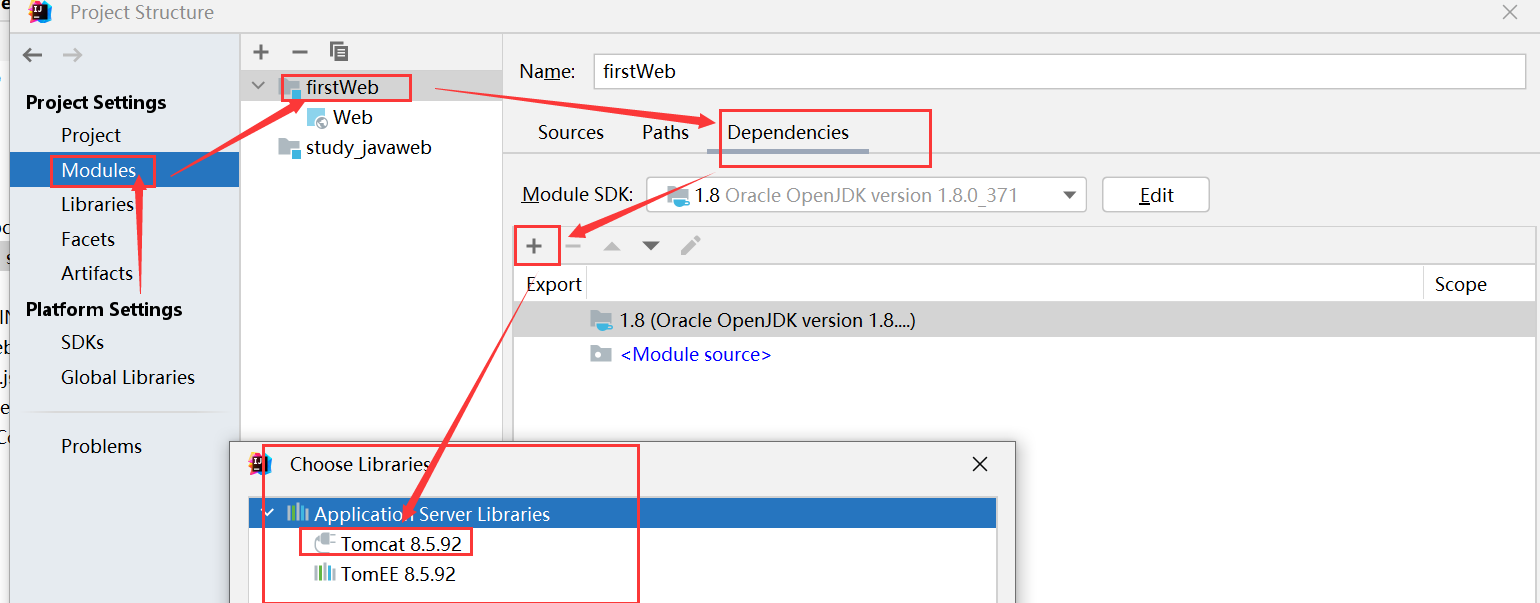This screenshot has height=603, width=1540.
Task: Add a new module with plus icon
Action: tap(261, 51)
